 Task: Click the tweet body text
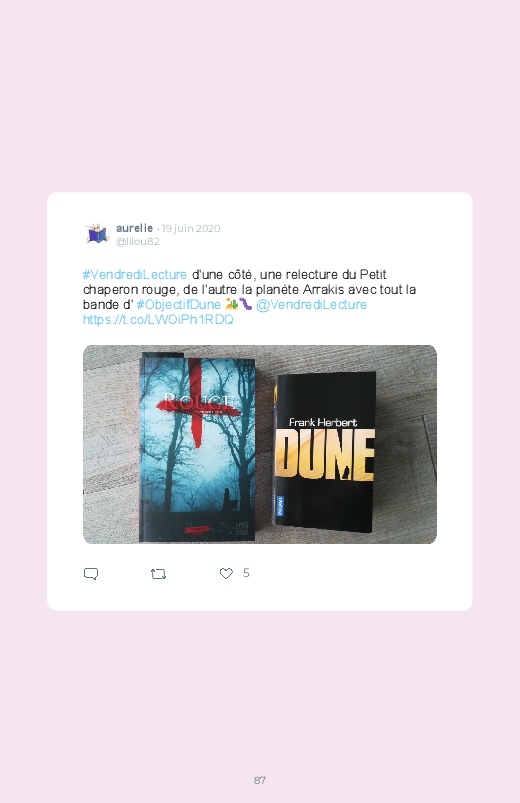point(249,297)
